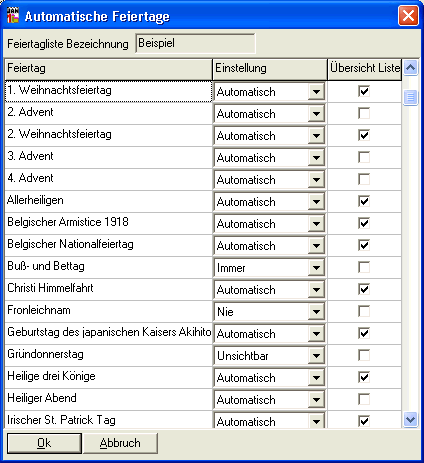The height and width of the screenshot is (463, 424).
Task: Select the Gründonnerstag row name
Action: coord(108,355)
